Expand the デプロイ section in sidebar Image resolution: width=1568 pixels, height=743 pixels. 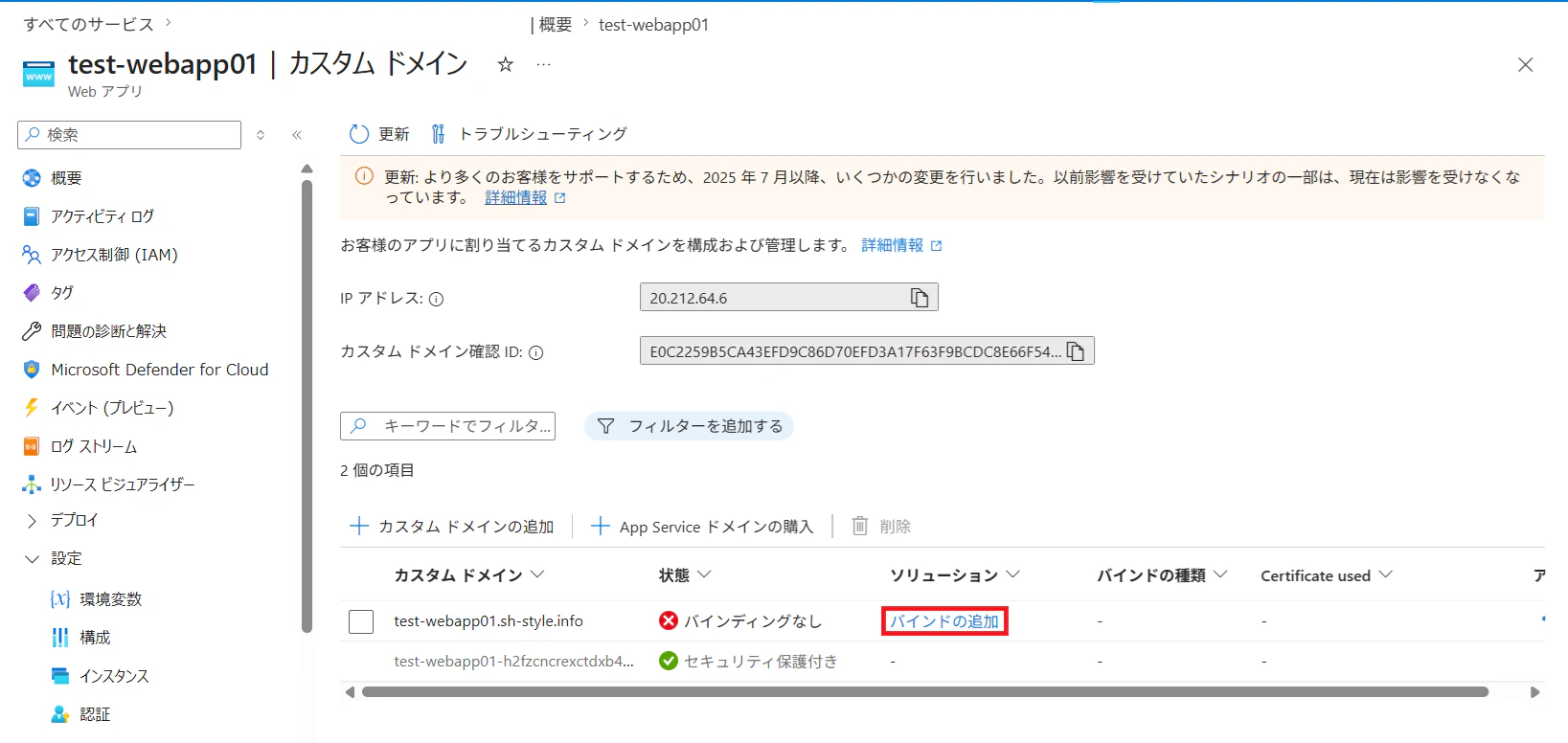(x=32, y=520)
